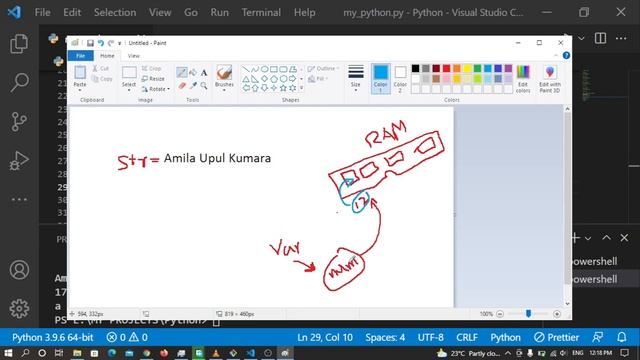Pick the yellow color swatch
This screenshot has width=640, height=360.
(467, 69)
